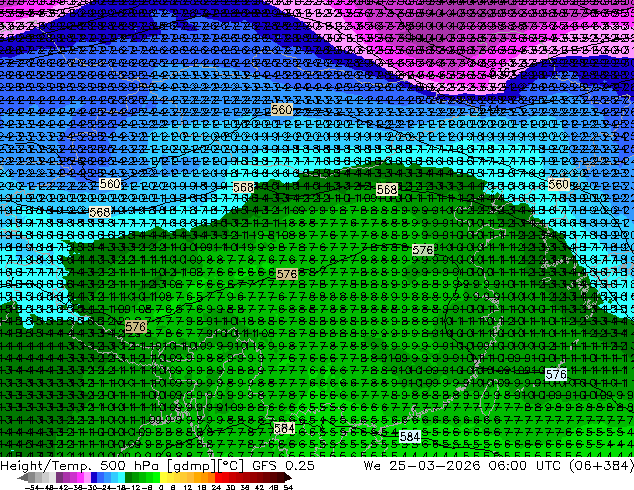Click the dark right arrow of the color scale
The image size is (634, 490).
coord(287,477)
